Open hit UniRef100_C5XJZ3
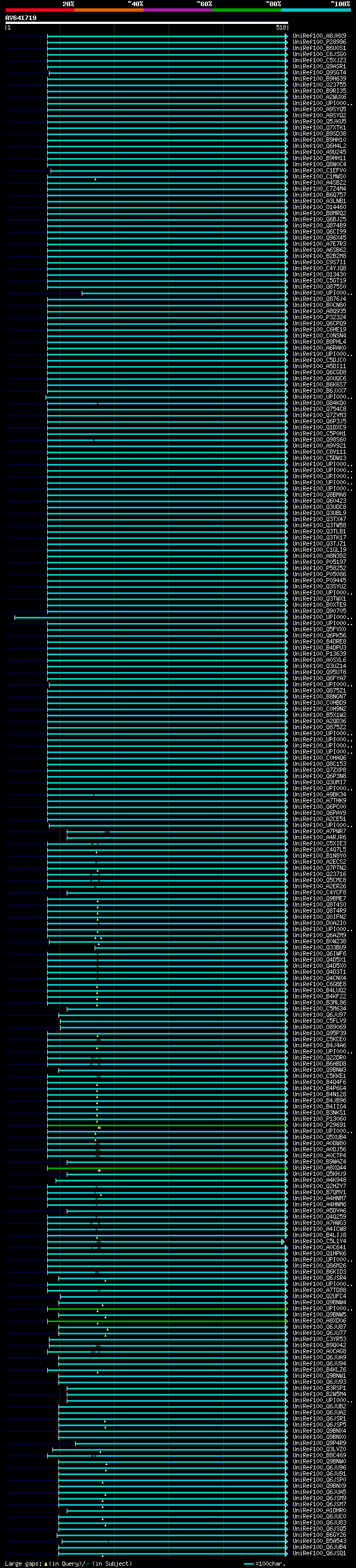 (x=319, y=60)
